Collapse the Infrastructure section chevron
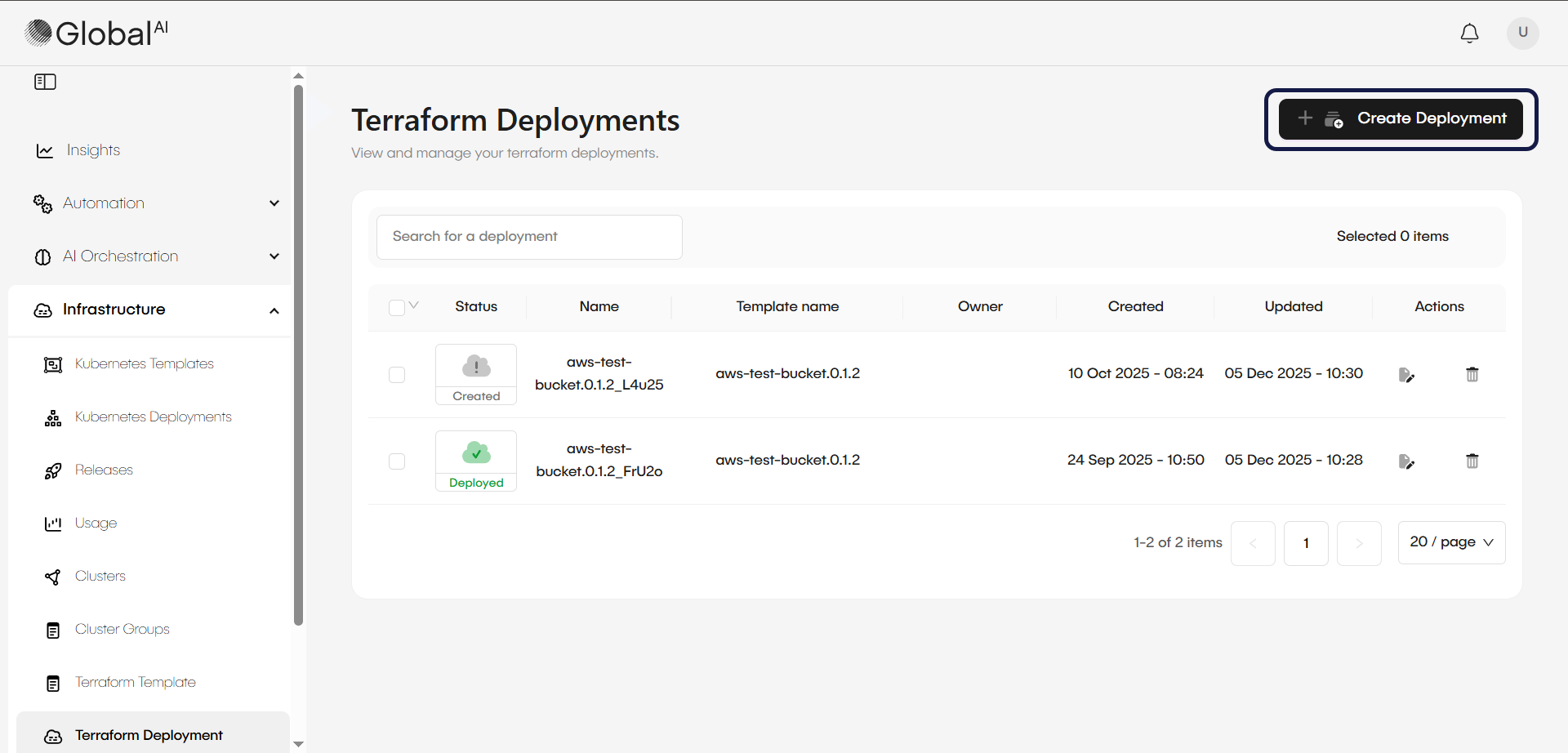This screenshot has height=753, width=1568. click(x=274, y=310)
